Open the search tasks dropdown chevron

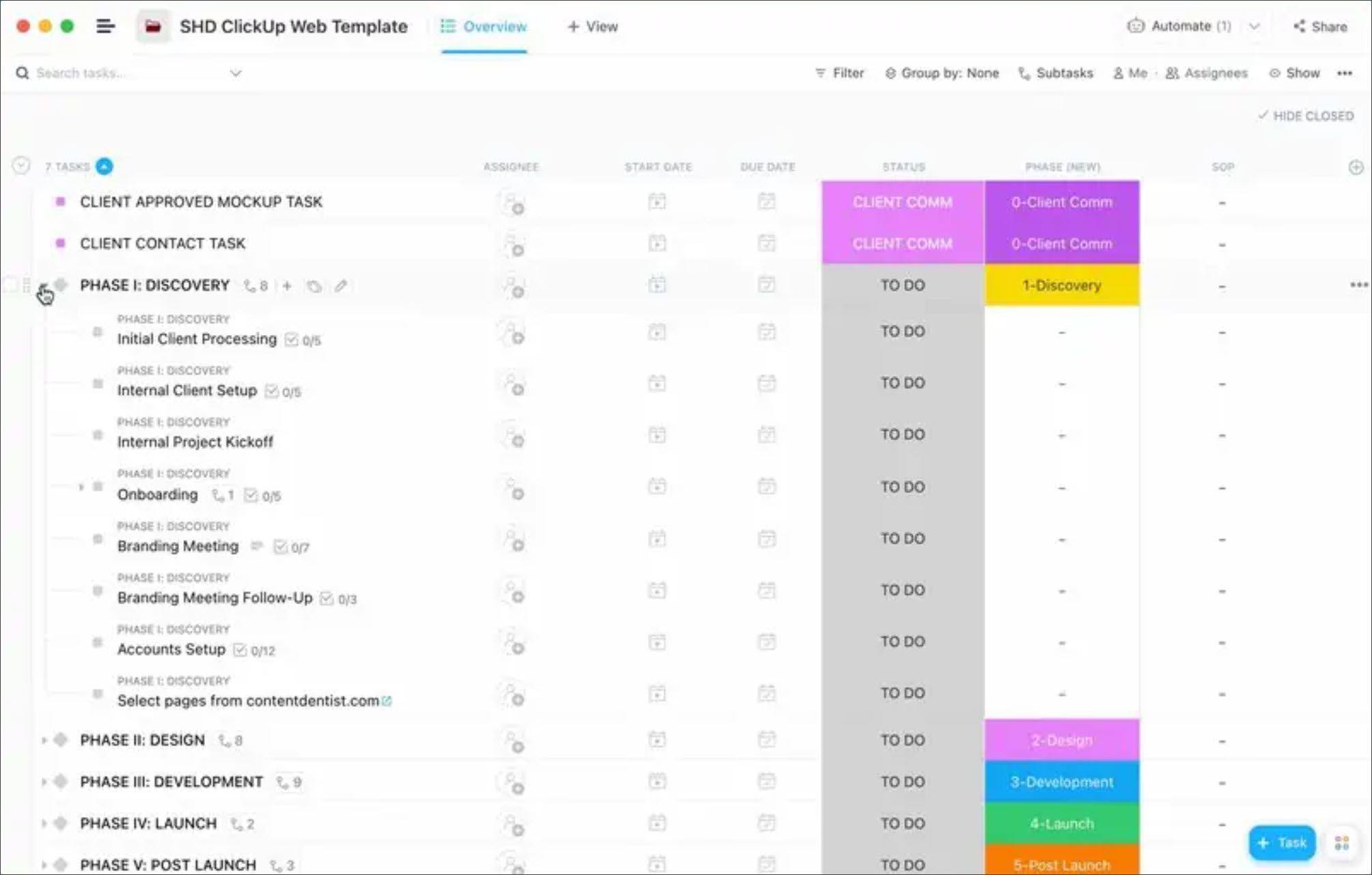pos(236,73)
